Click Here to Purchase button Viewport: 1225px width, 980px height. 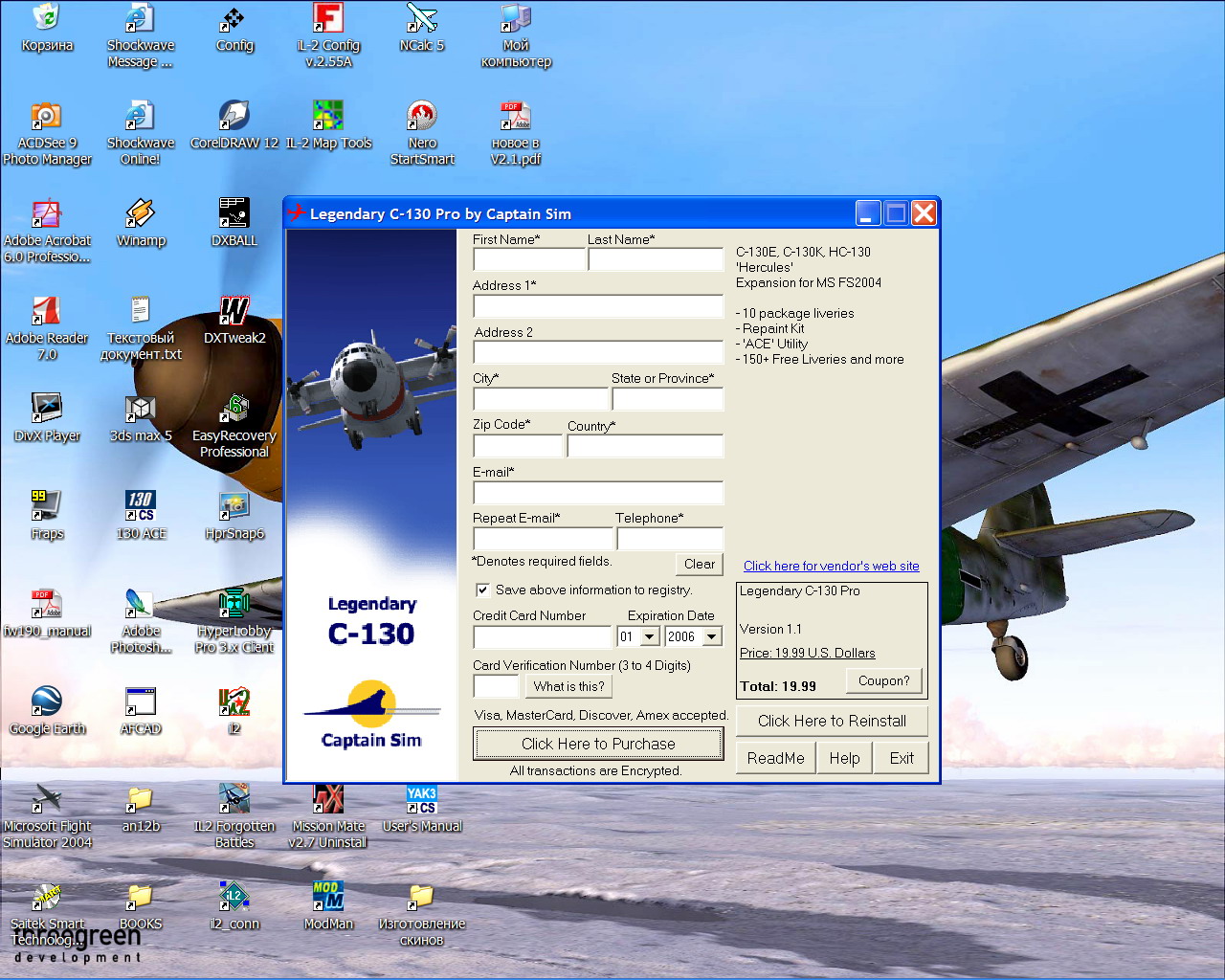click(598, 744)
